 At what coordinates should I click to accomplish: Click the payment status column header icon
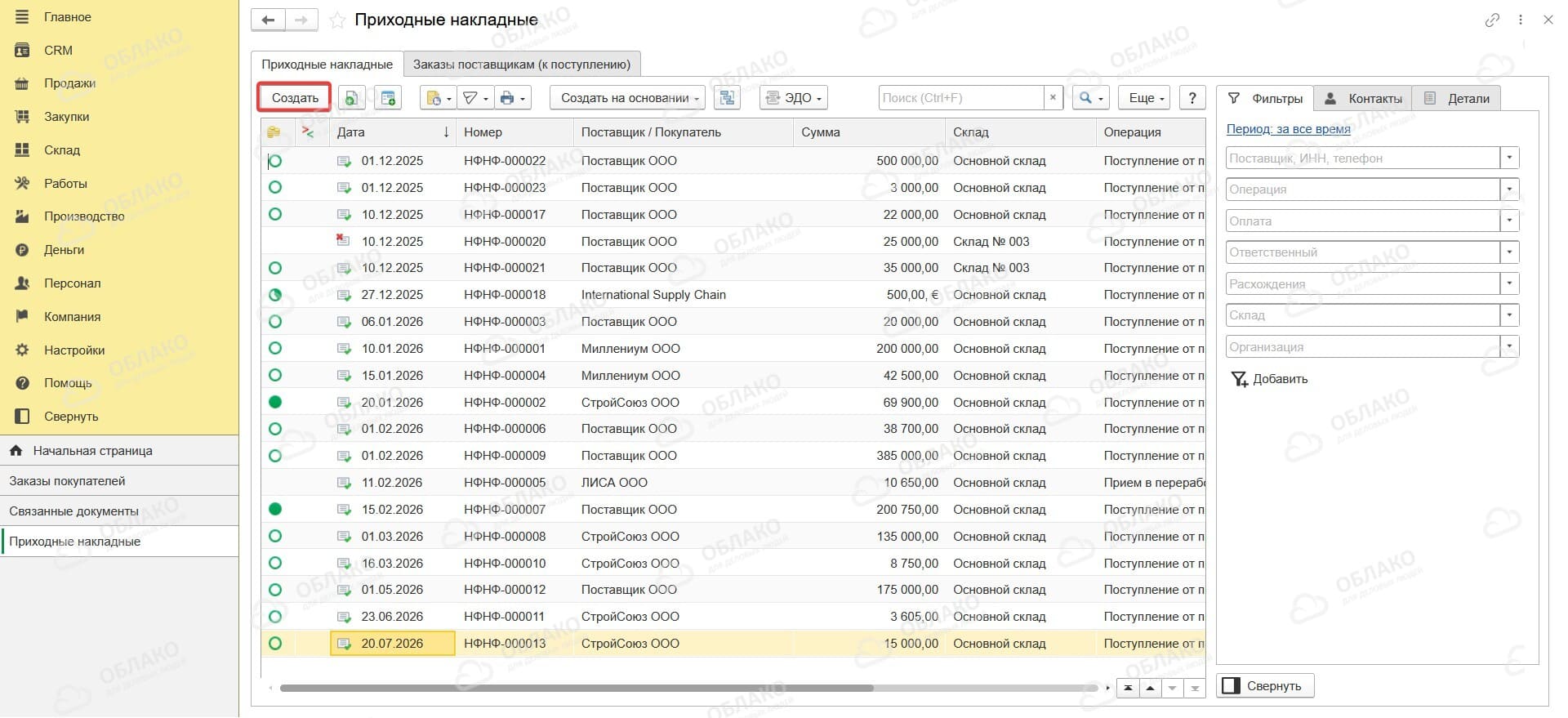click(x=274, y=132)
